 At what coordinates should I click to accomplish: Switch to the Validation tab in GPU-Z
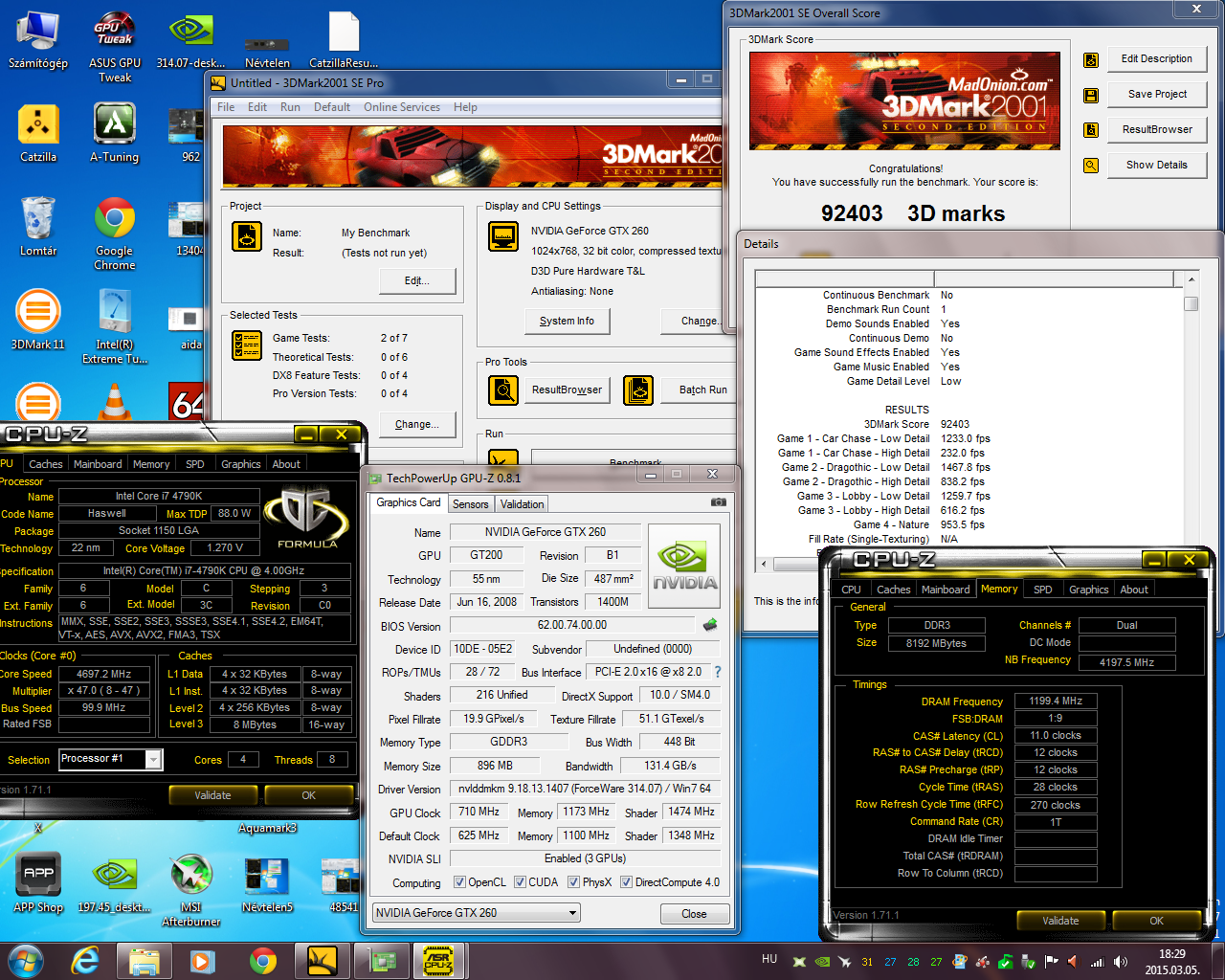click(522, 504)
